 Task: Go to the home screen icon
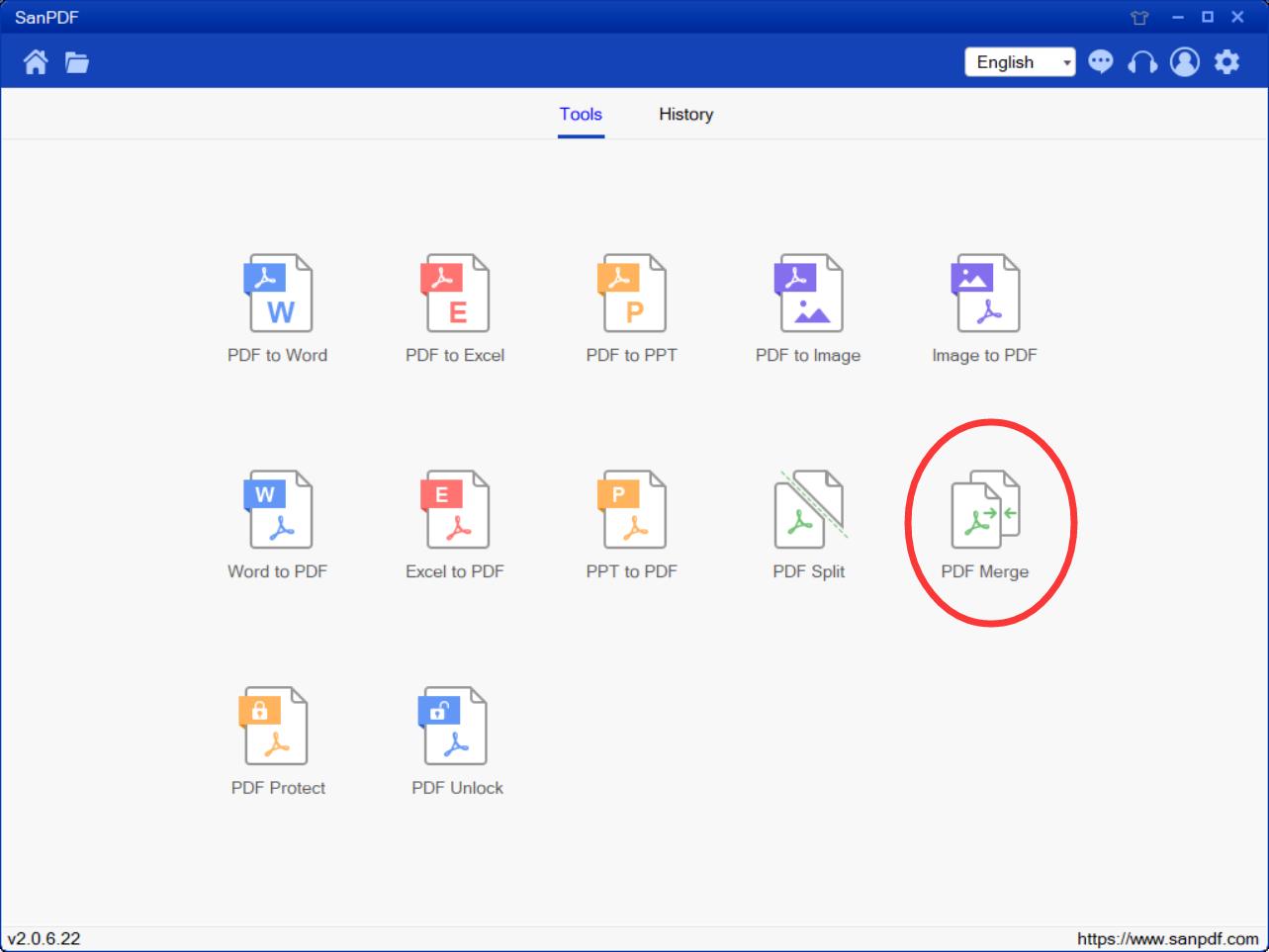pyautogui.click(x=36, y=62)
